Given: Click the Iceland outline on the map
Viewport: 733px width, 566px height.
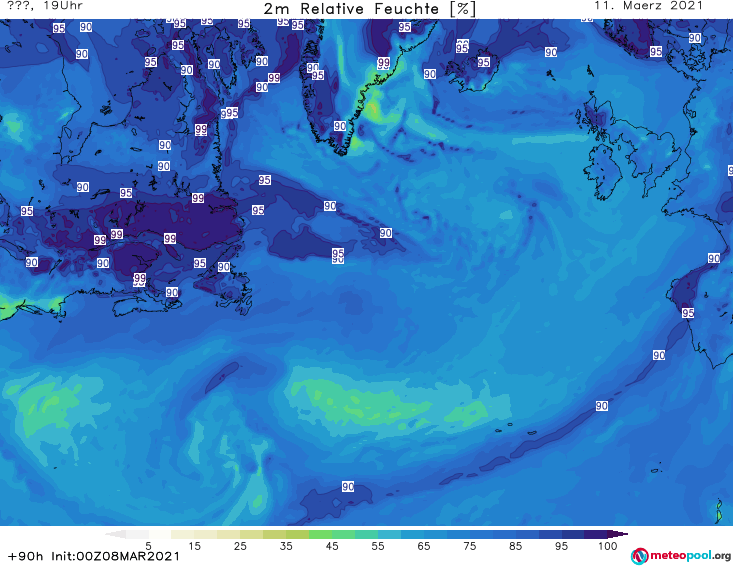Looking at the screenshot, I should tap(473, 72).
